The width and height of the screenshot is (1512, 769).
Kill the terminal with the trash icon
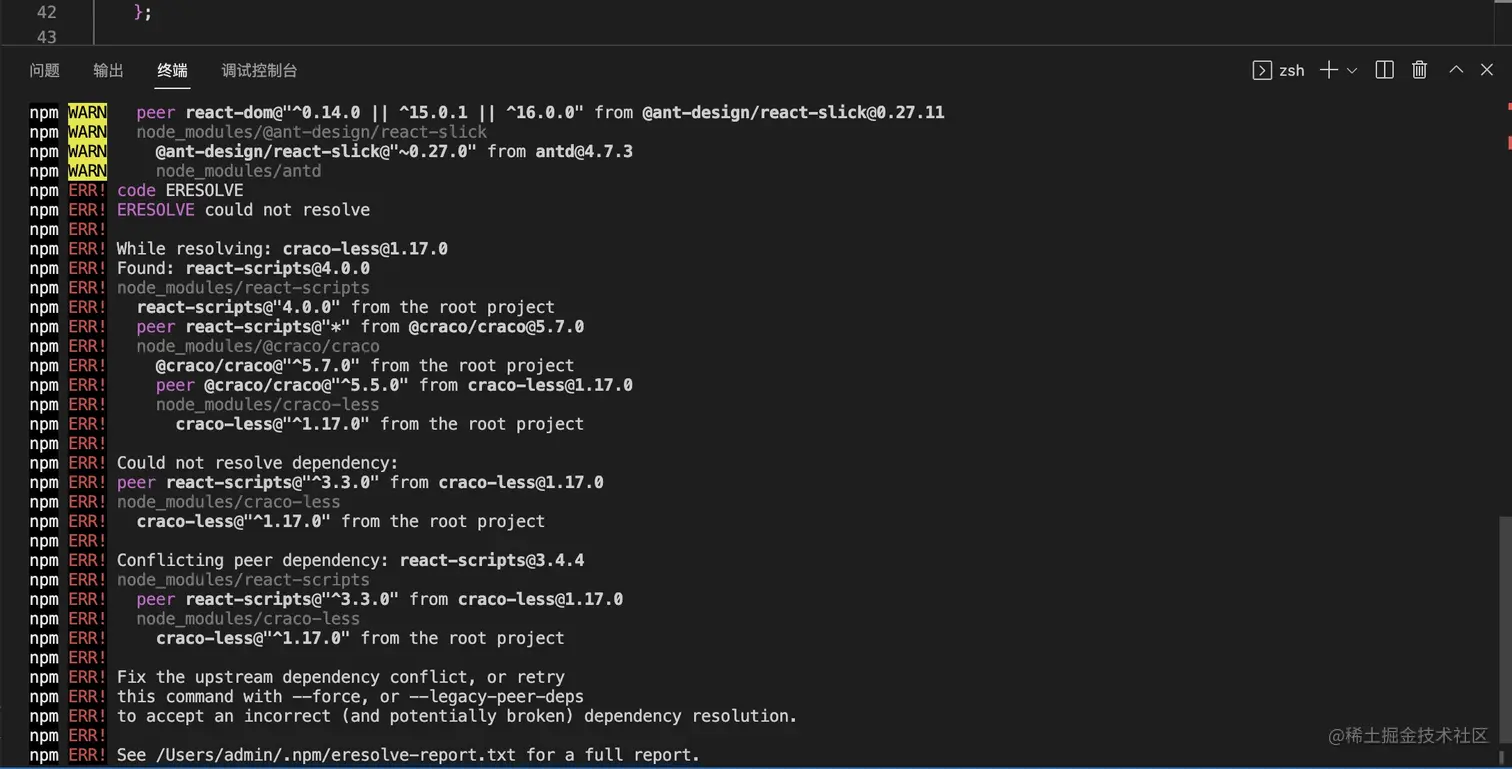pyautogui.click(x=1419, y=70)
